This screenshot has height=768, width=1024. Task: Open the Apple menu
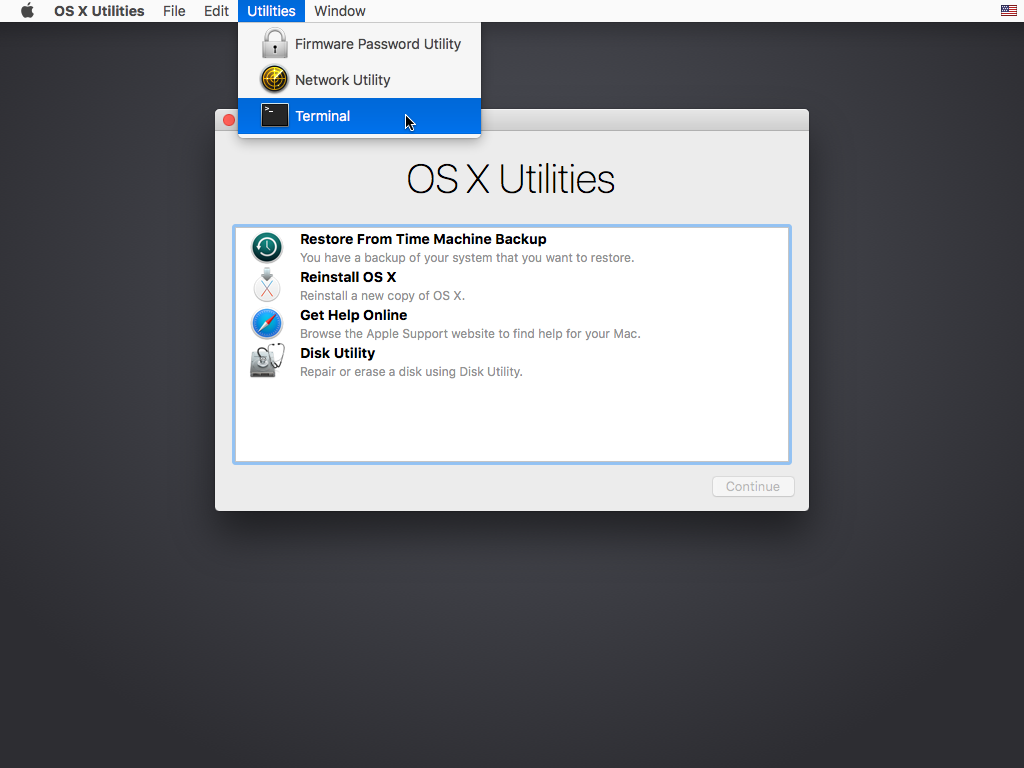[25, 11]
